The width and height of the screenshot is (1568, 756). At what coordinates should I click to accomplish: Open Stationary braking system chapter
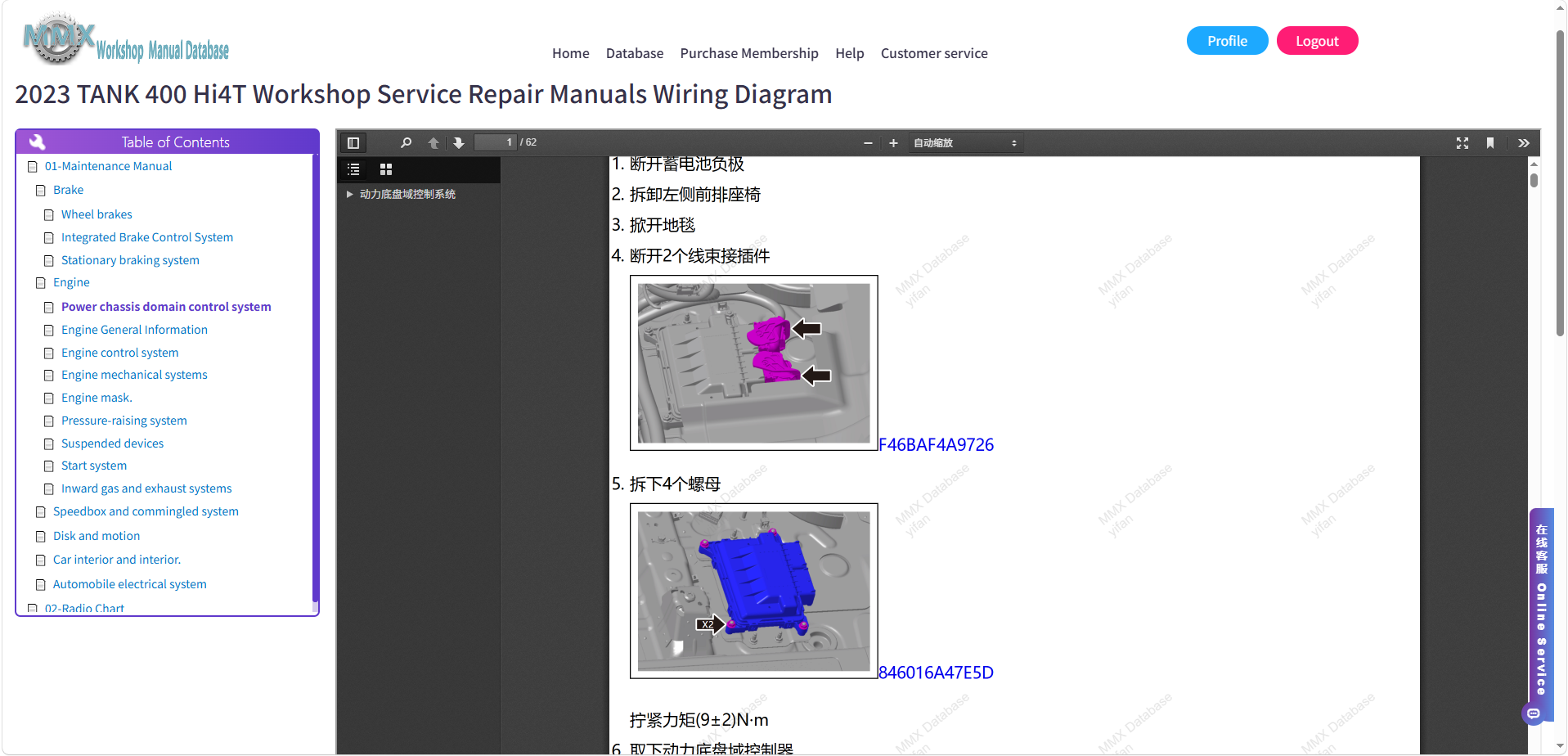[x=130, y=260]
